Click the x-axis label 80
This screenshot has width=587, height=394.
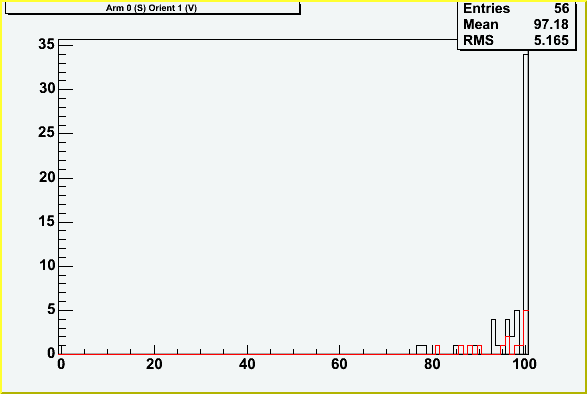432,364
